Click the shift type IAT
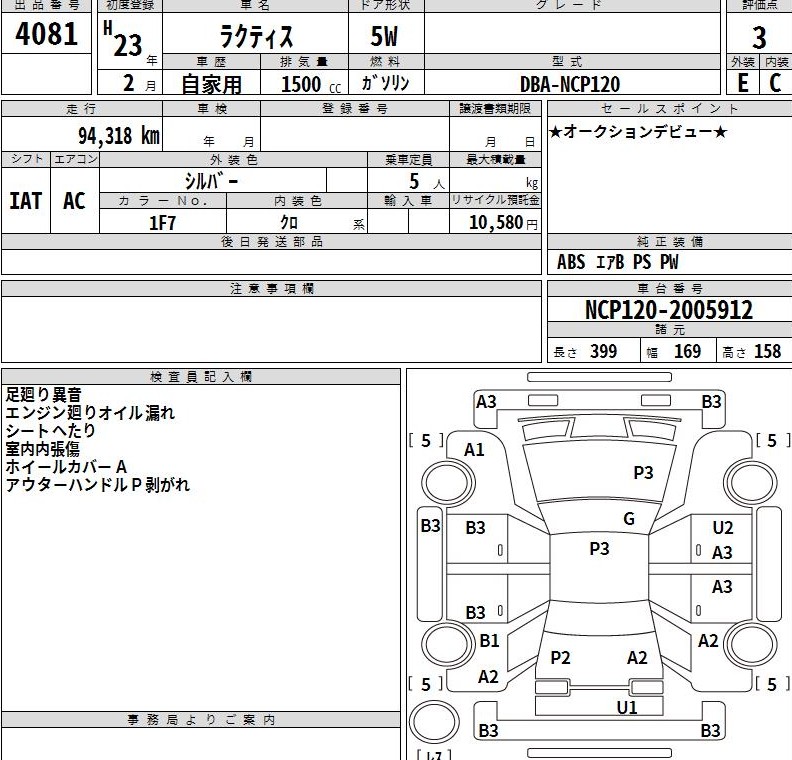This screenshot has width=792, height=760. (25, 201)
